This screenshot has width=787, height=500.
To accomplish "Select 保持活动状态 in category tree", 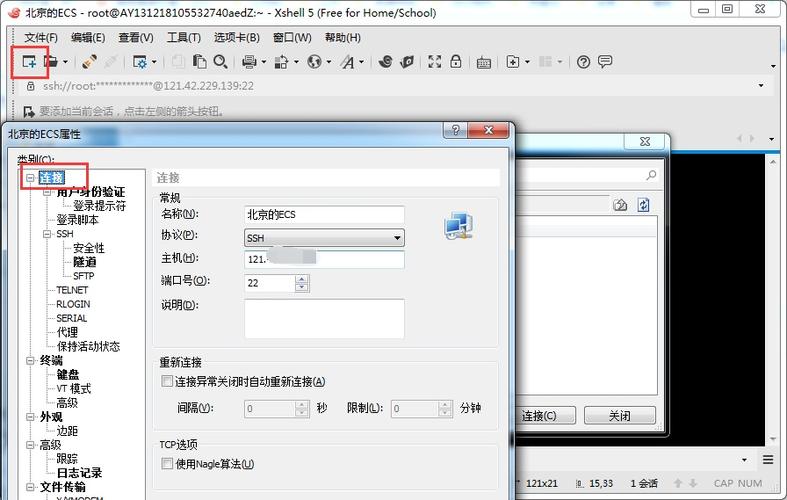I will [88, 346].
